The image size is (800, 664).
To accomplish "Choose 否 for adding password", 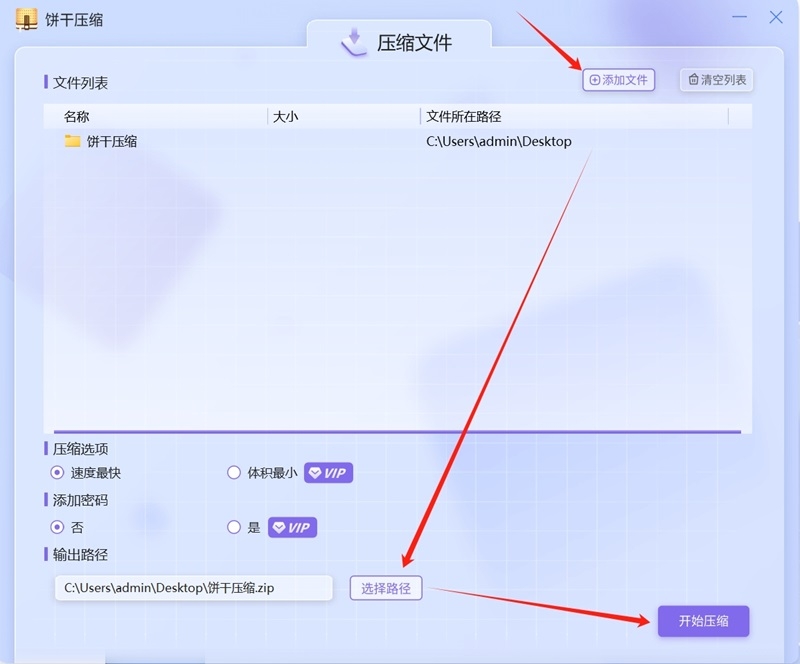I will tap(57, 527).
